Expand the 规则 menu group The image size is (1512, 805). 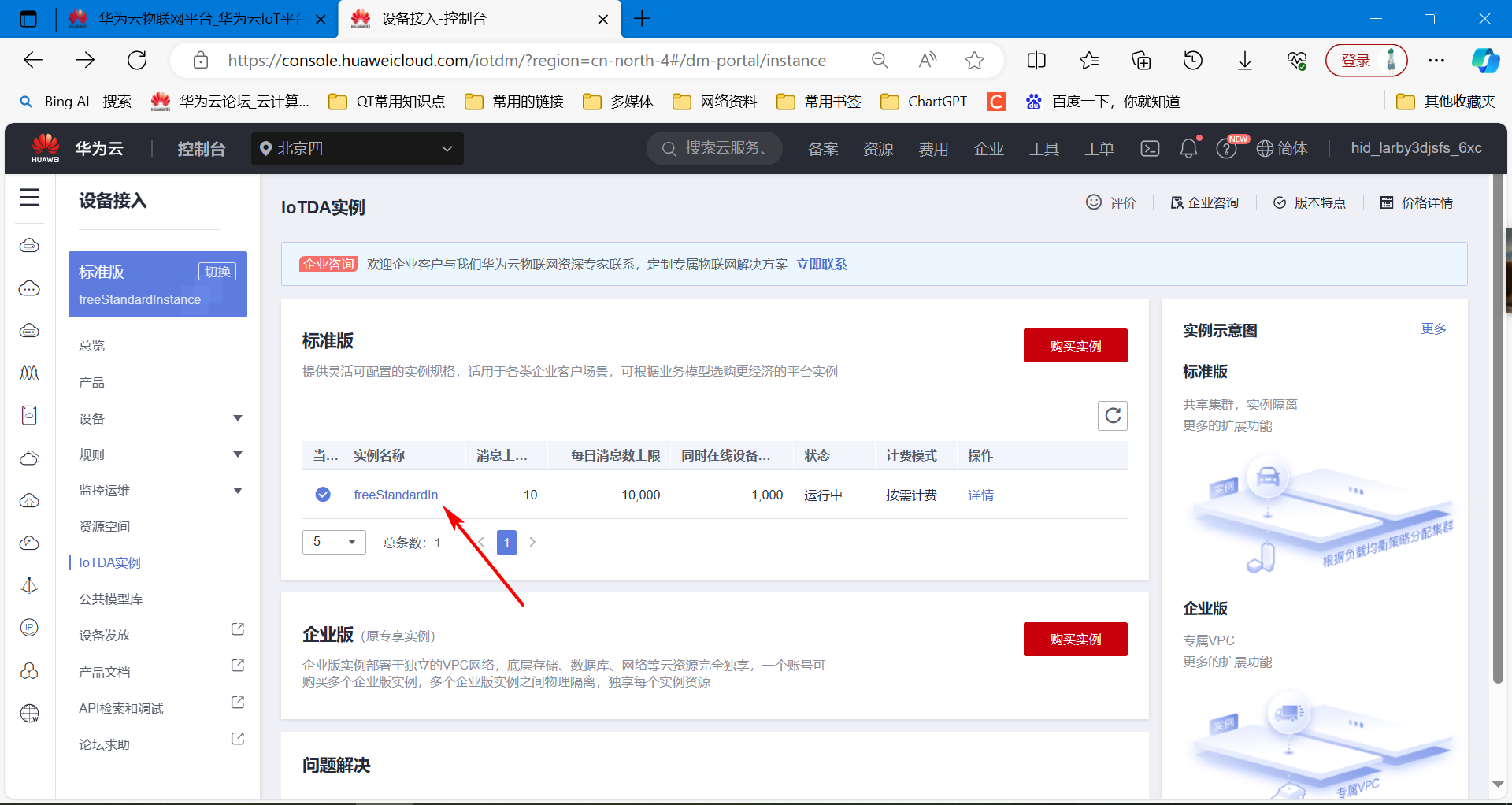pos(238,454)
